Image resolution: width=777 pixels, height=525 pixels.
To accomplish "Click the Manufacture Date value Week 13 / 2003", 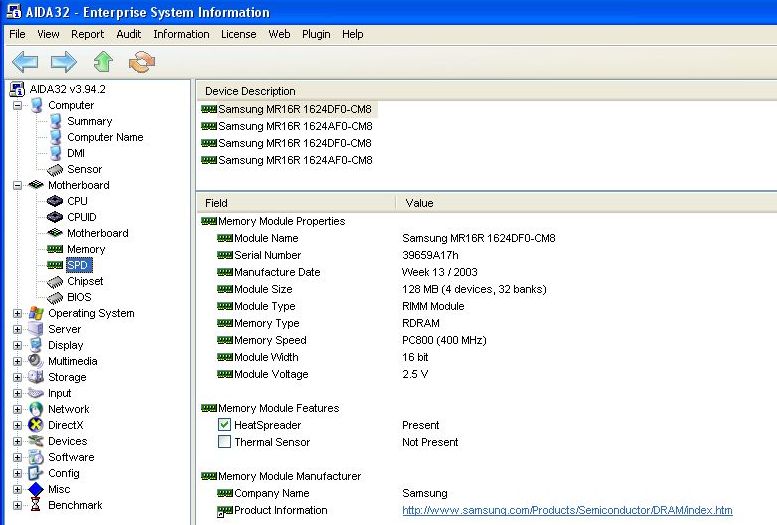I will 440,272.
